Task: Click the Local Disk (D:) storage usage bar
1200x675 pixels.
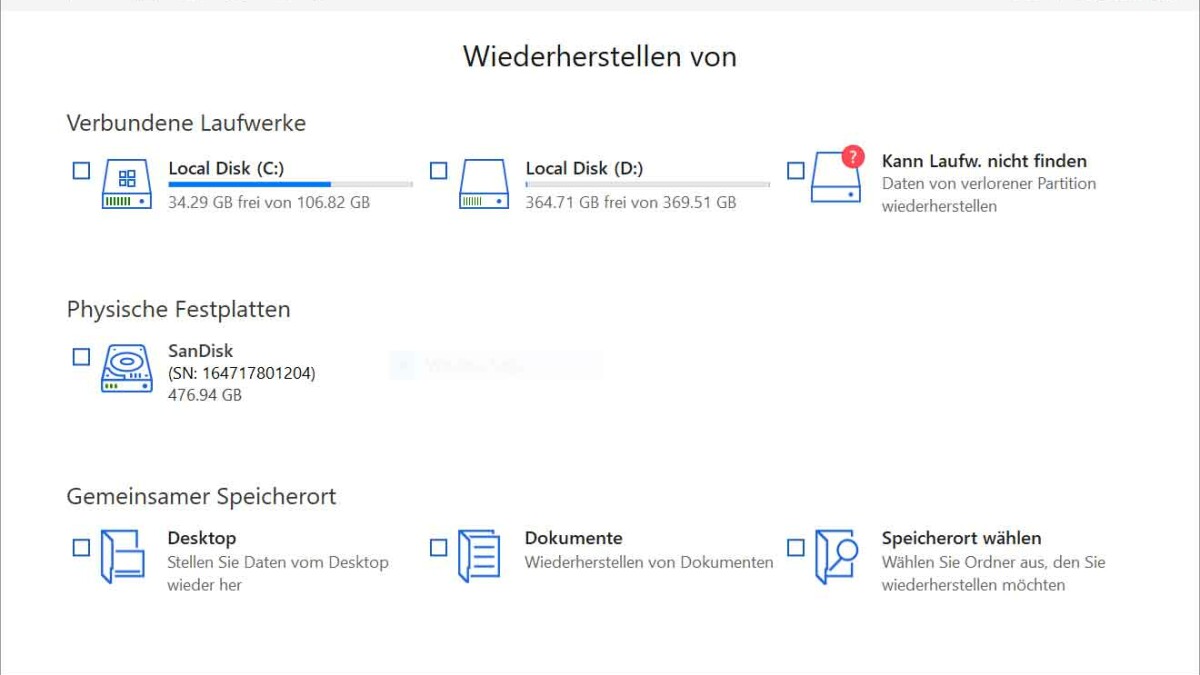Action: pyautogui.click(x=647, y=185)
